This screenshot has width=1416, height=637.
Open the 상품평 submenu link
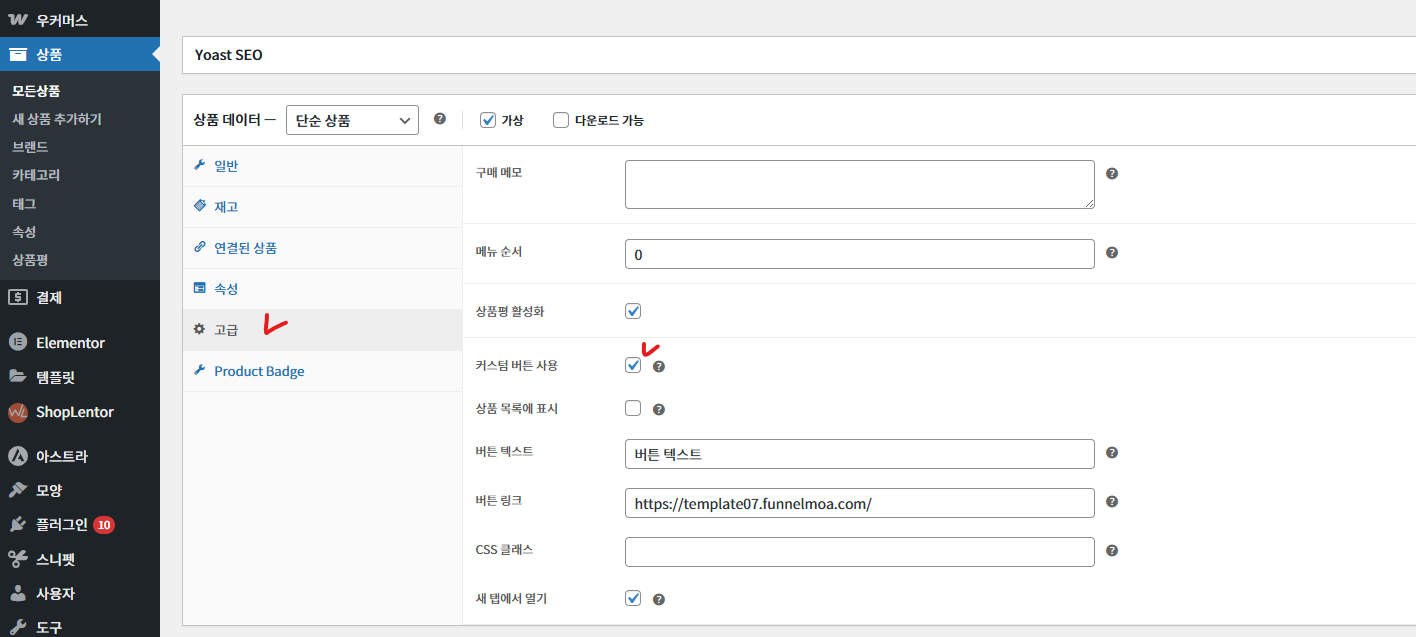(x=30, y=259)
